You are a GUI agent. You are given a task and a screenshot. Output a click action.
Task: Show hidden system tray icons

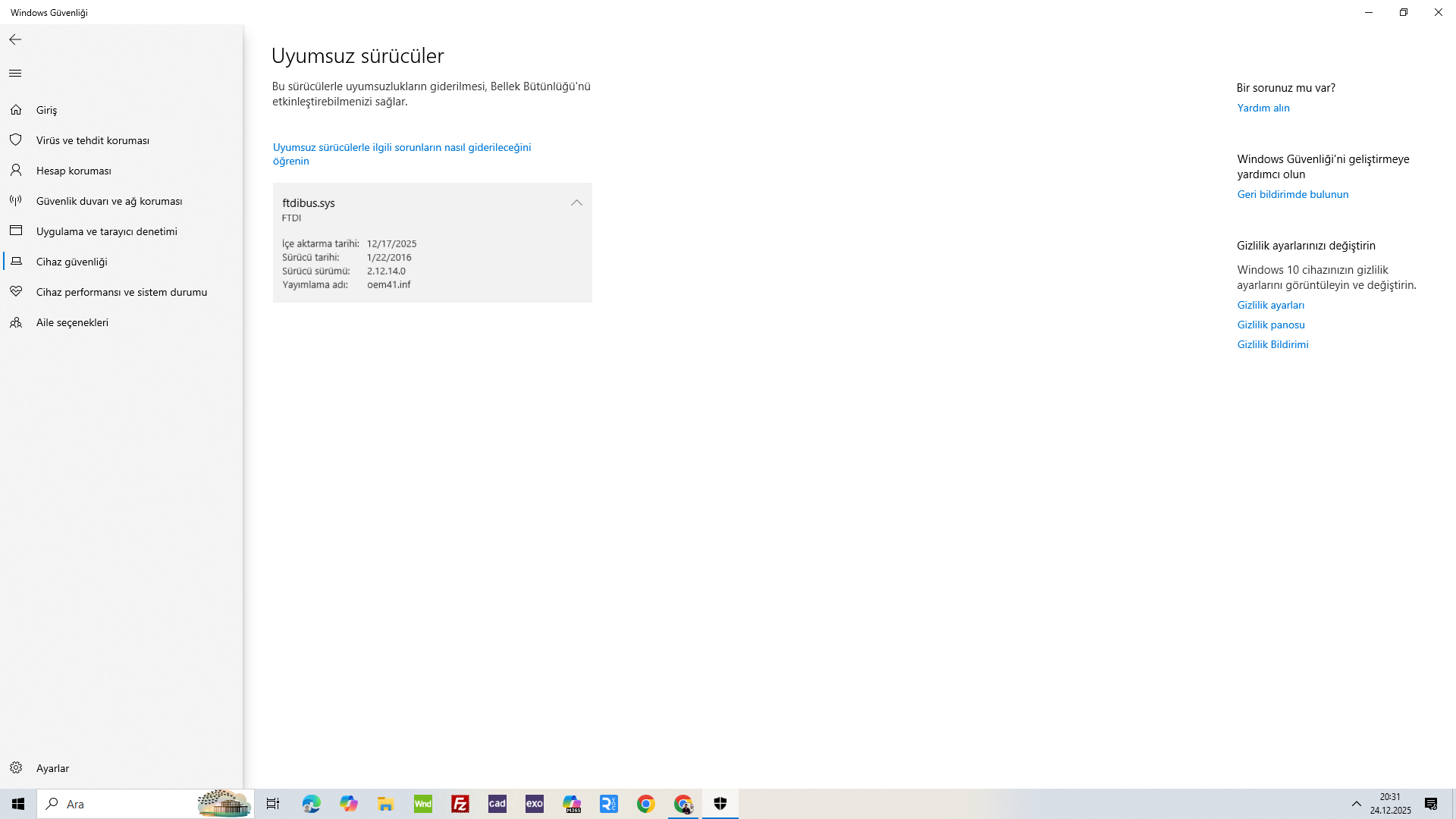1357,804
